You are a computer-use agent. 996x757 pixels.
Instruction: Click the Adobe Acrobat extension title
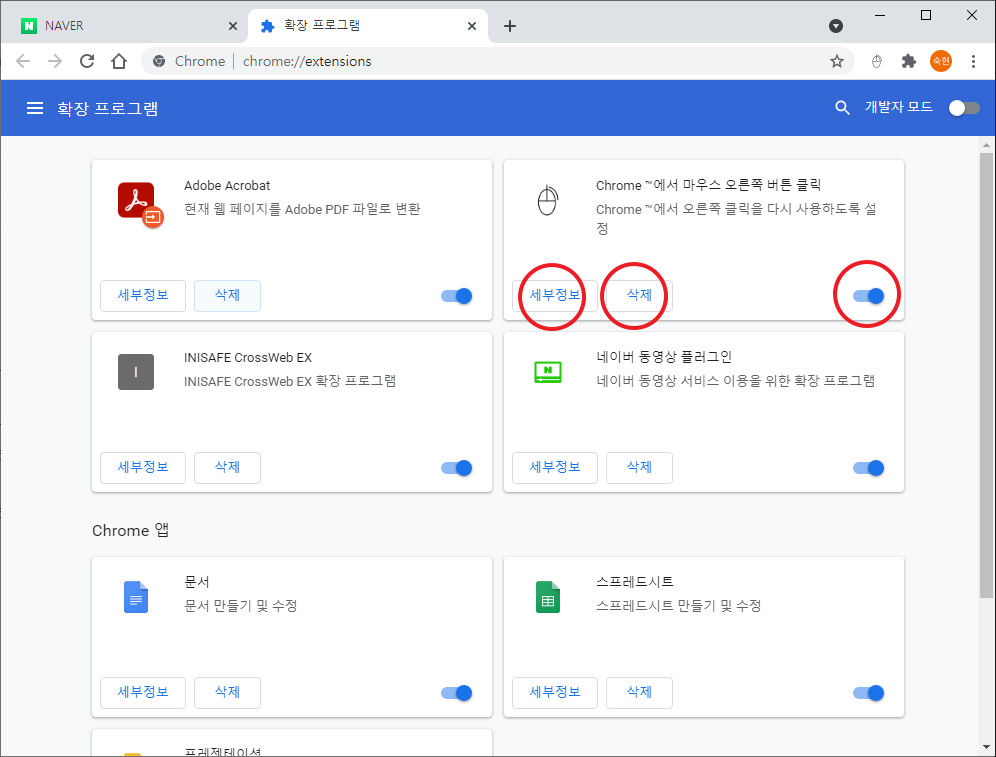pos(227,185)
